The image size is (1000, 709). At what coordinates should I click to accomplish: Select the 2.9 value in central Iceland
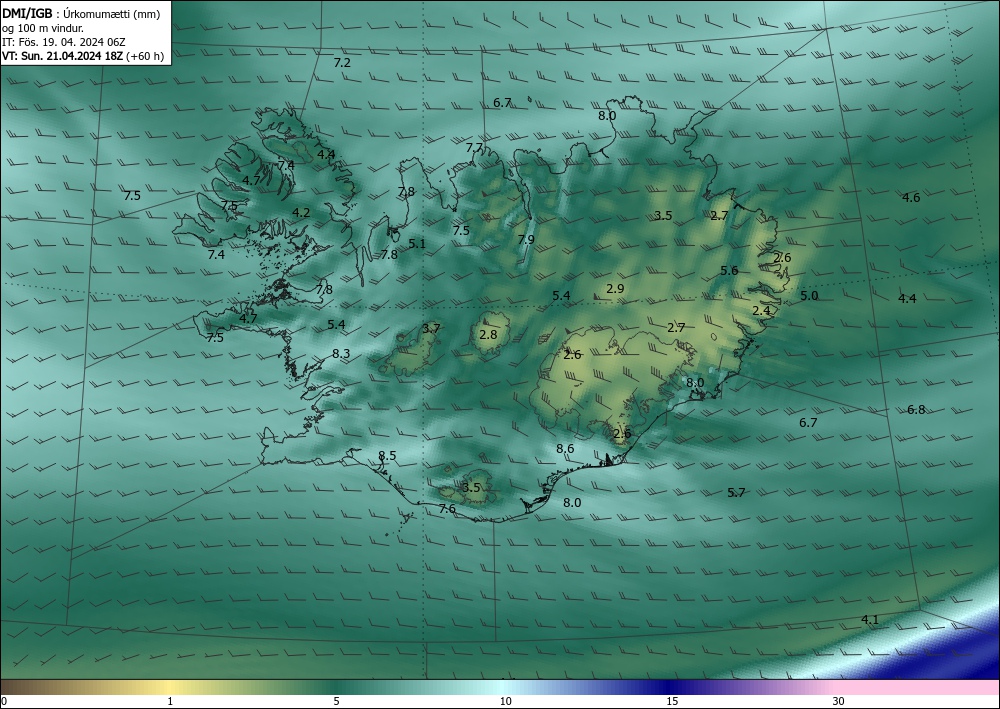[x=615, y=289]
